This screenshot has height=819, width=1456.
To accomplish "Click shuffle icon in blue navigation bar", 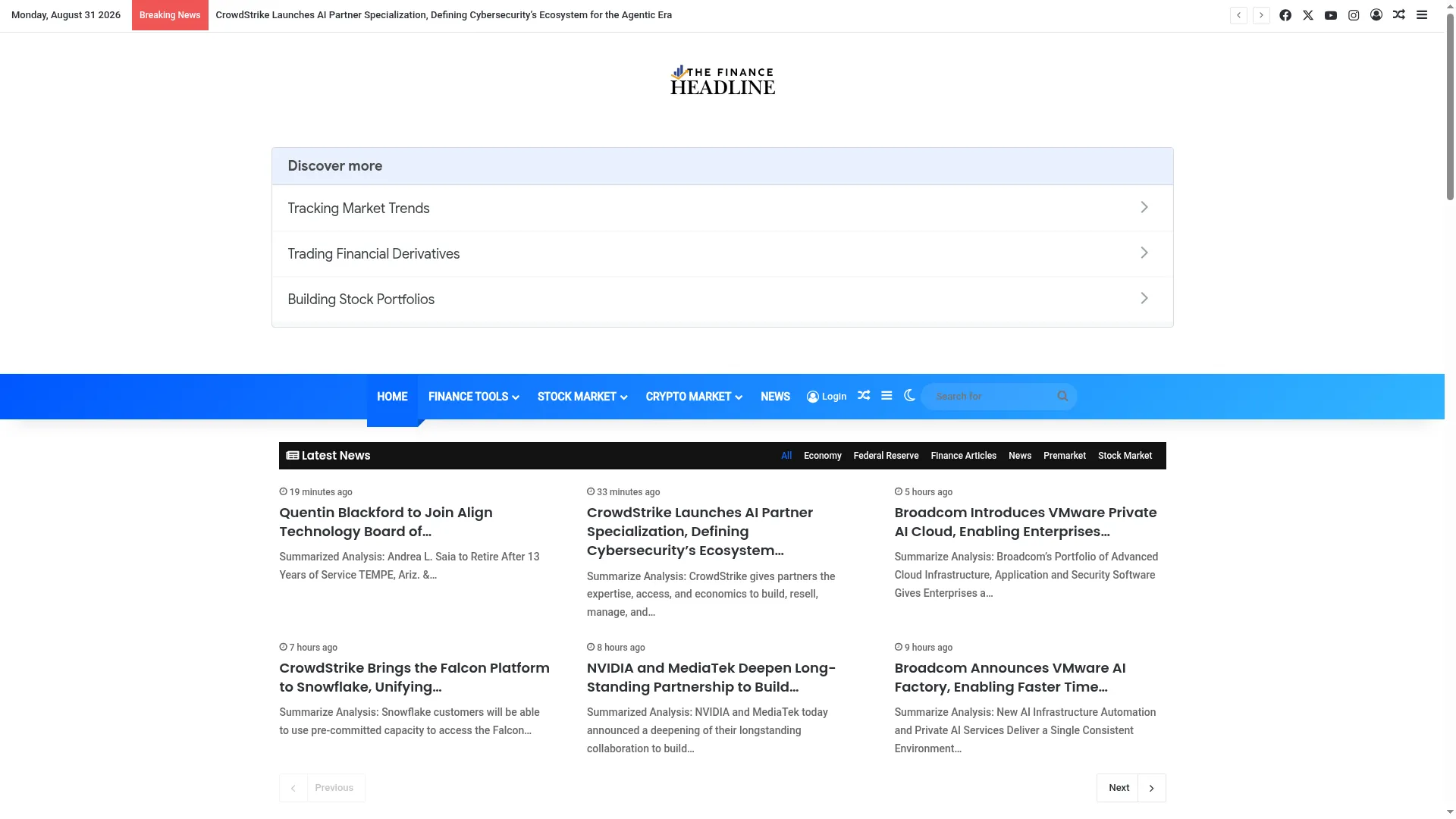I will tap(864, 396).
